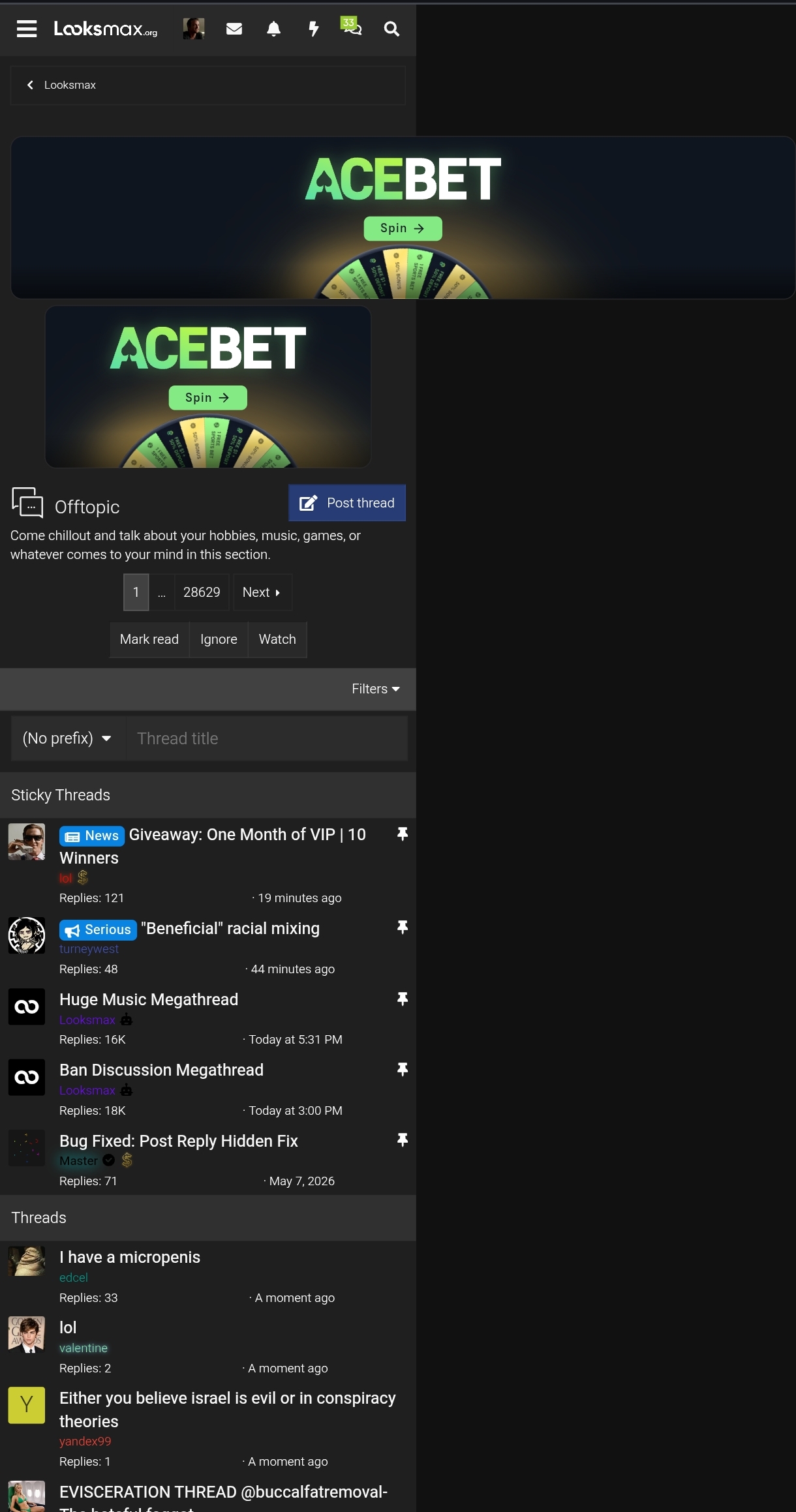
Task: Click 'May 7, 2026' timestamp
Action: tap(302, 1181)
